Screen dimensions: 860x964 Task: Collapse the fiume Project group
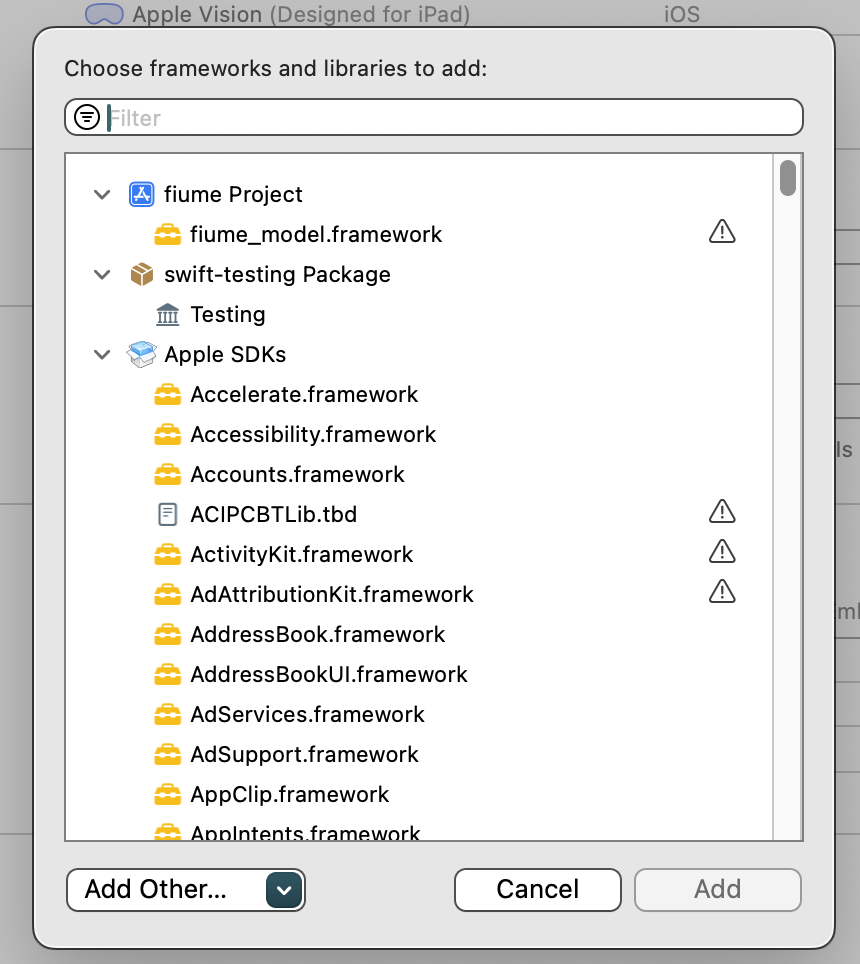(x=102, y=195)
